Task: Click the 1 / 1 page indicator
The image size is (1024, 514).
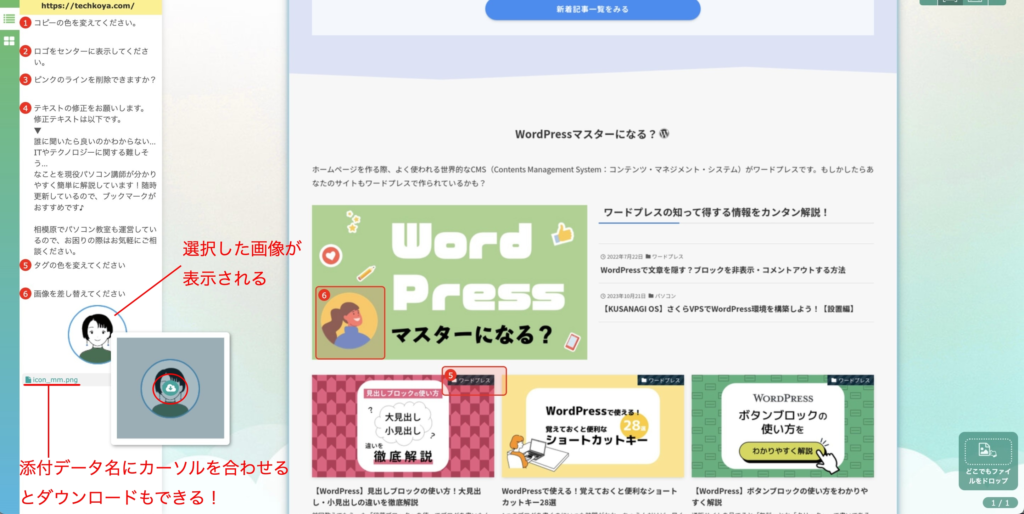Action: pos(1000,503)
